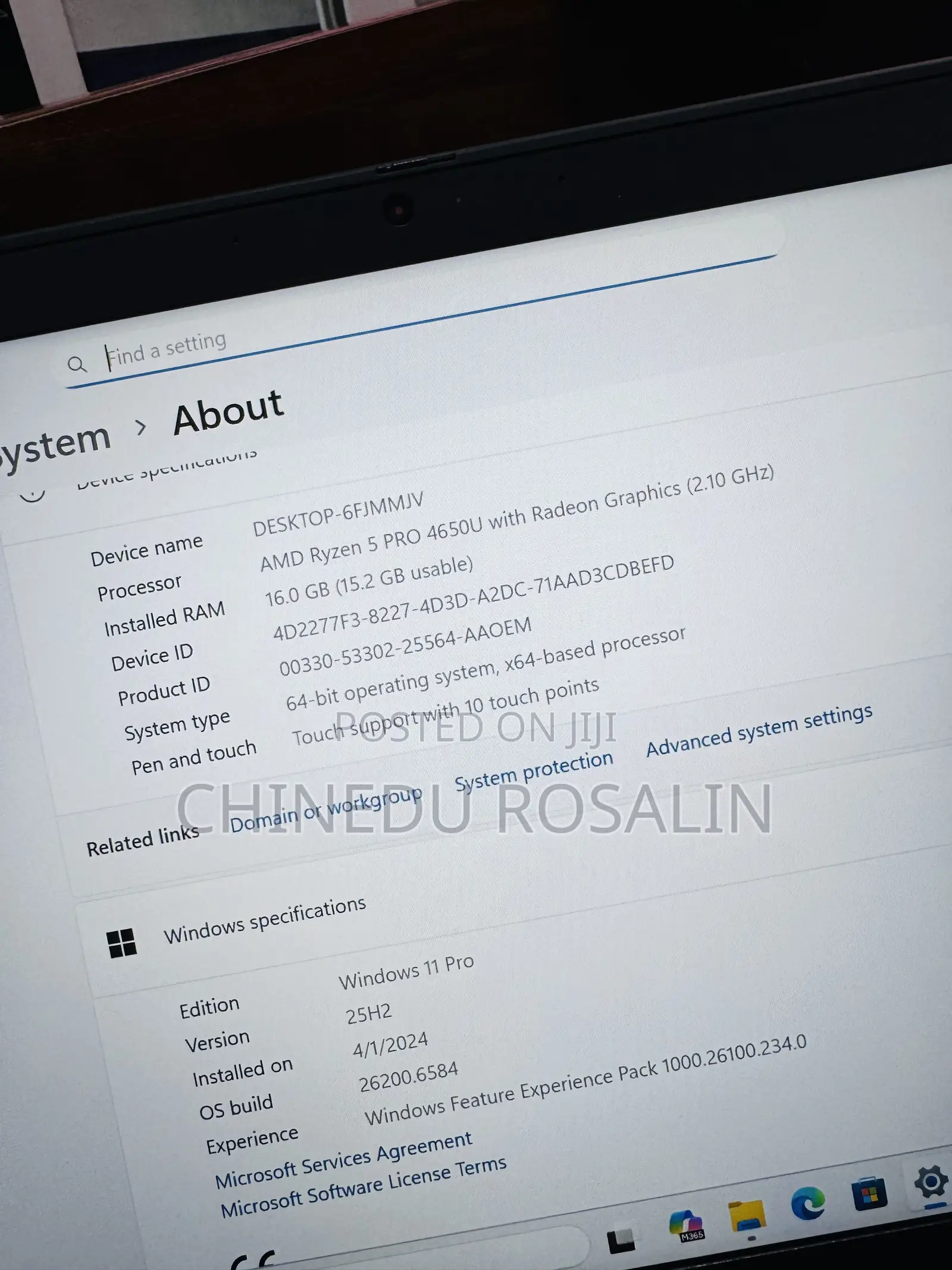Launch Microsoft Edge from the taskbar

pos(808,1203)
